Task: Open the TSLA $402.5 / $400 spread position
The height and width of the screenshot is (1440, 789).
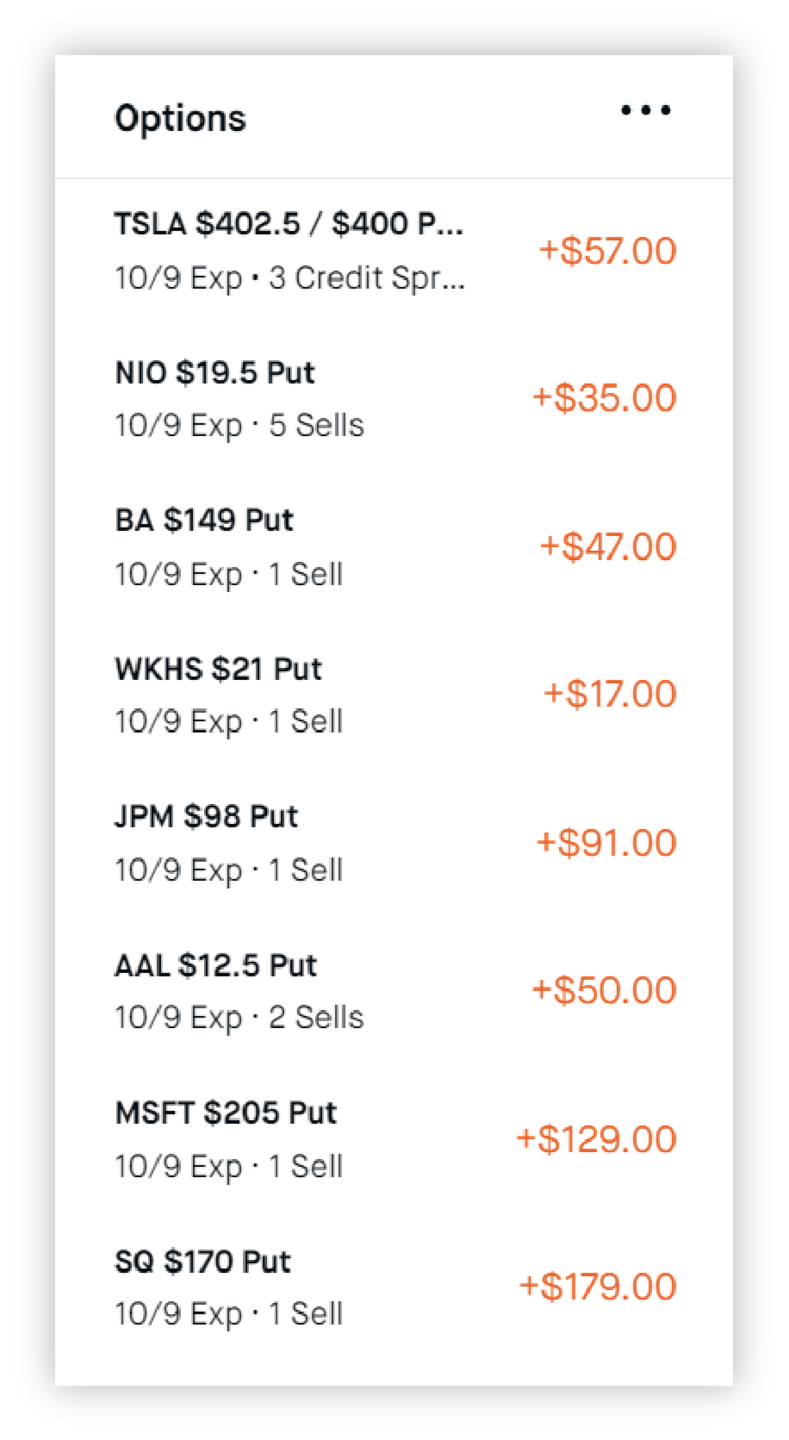Action: coord(289,224)
